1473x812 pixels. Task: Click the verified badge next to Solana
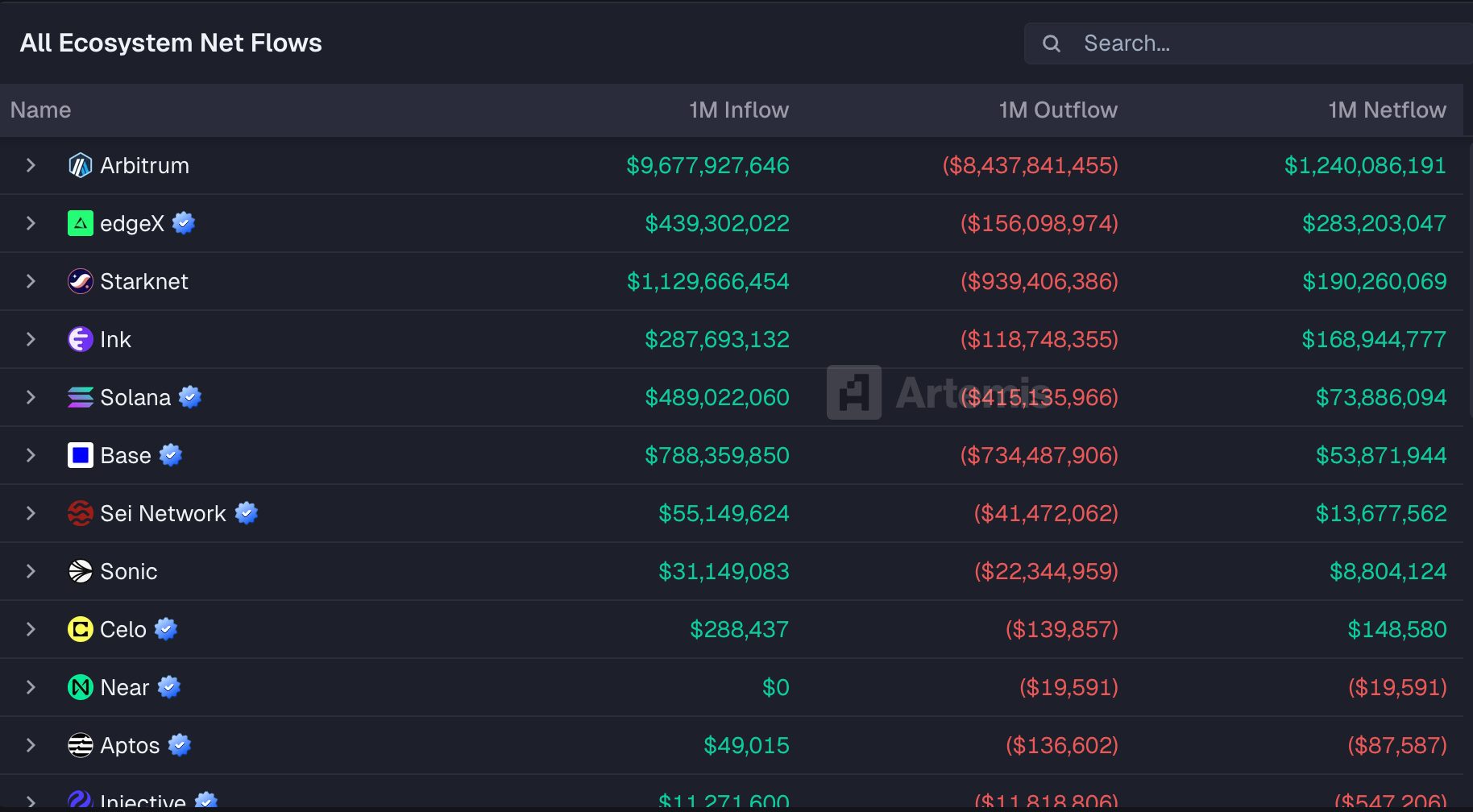(x=190, y=397)
